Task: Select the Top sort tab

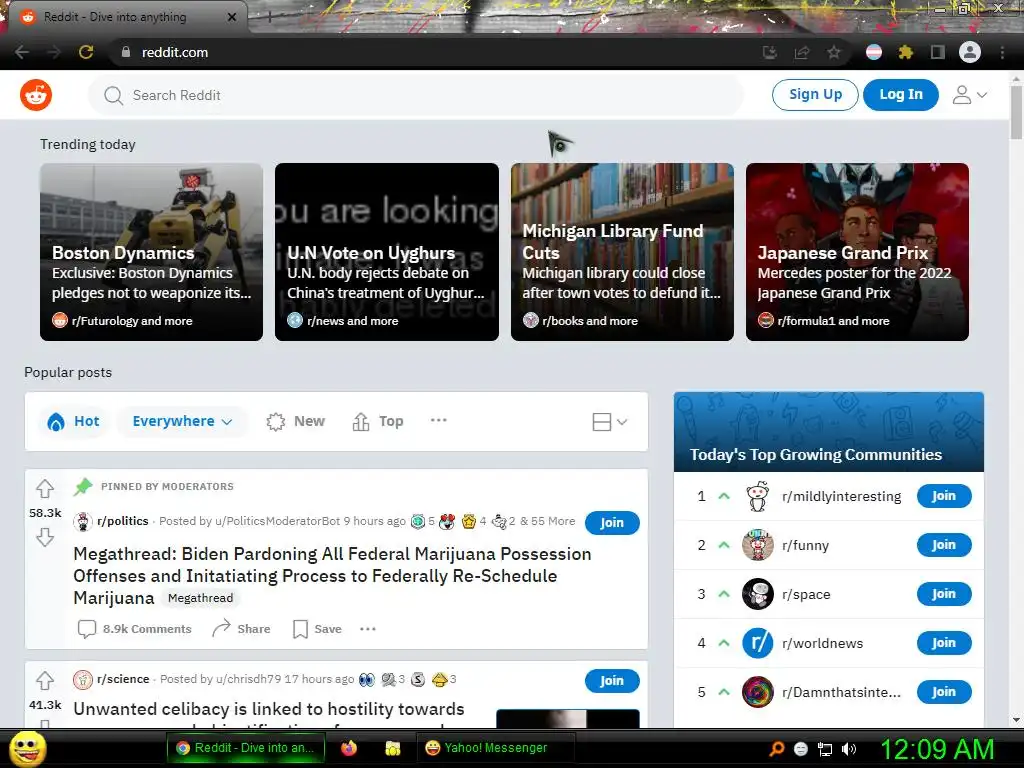Action: 377,421
